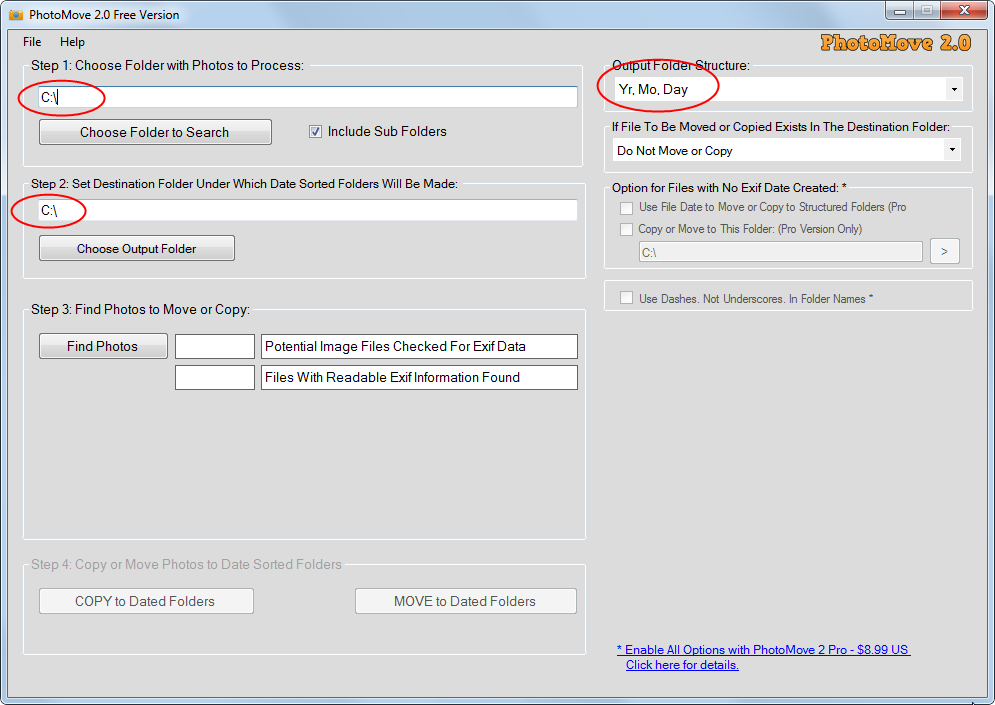Viewport: 995px width, 705px height.
Task: Open the File menu
Action: 32,42
